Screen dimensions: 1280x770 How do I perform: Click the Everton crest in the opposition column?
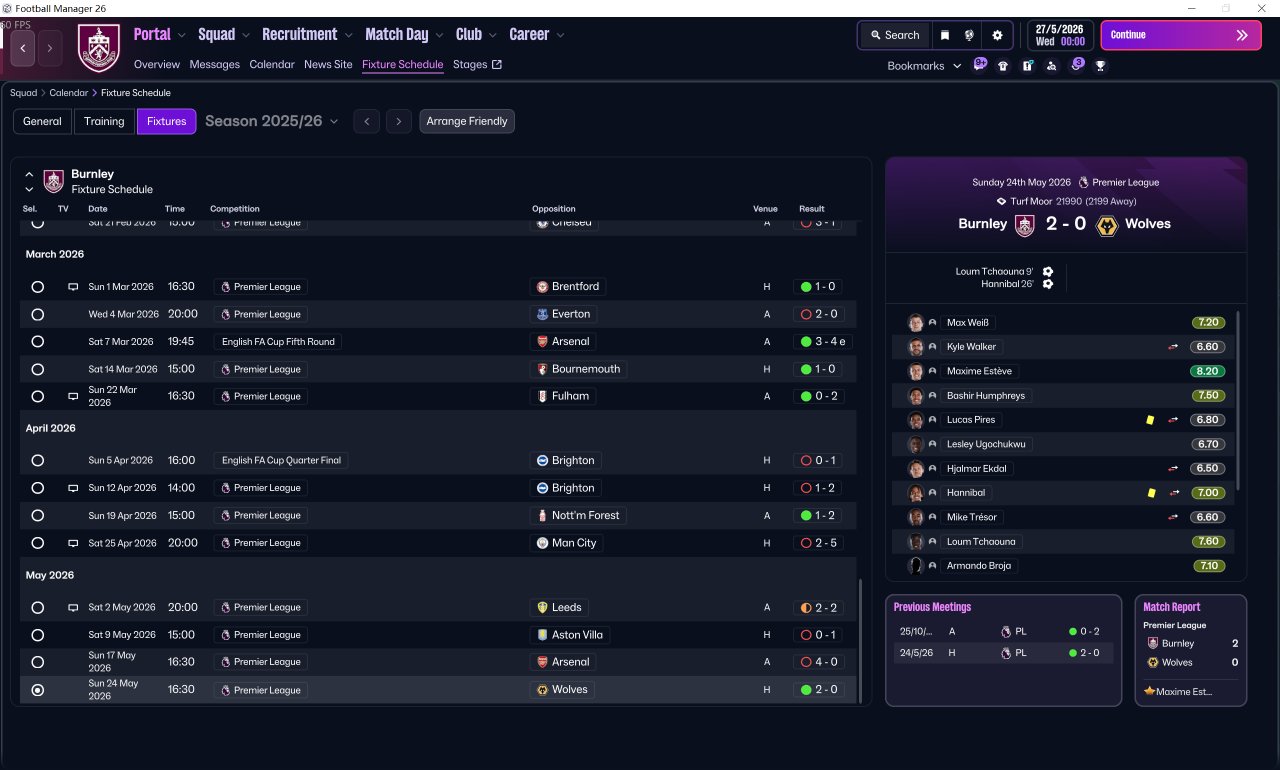[542, 314]
